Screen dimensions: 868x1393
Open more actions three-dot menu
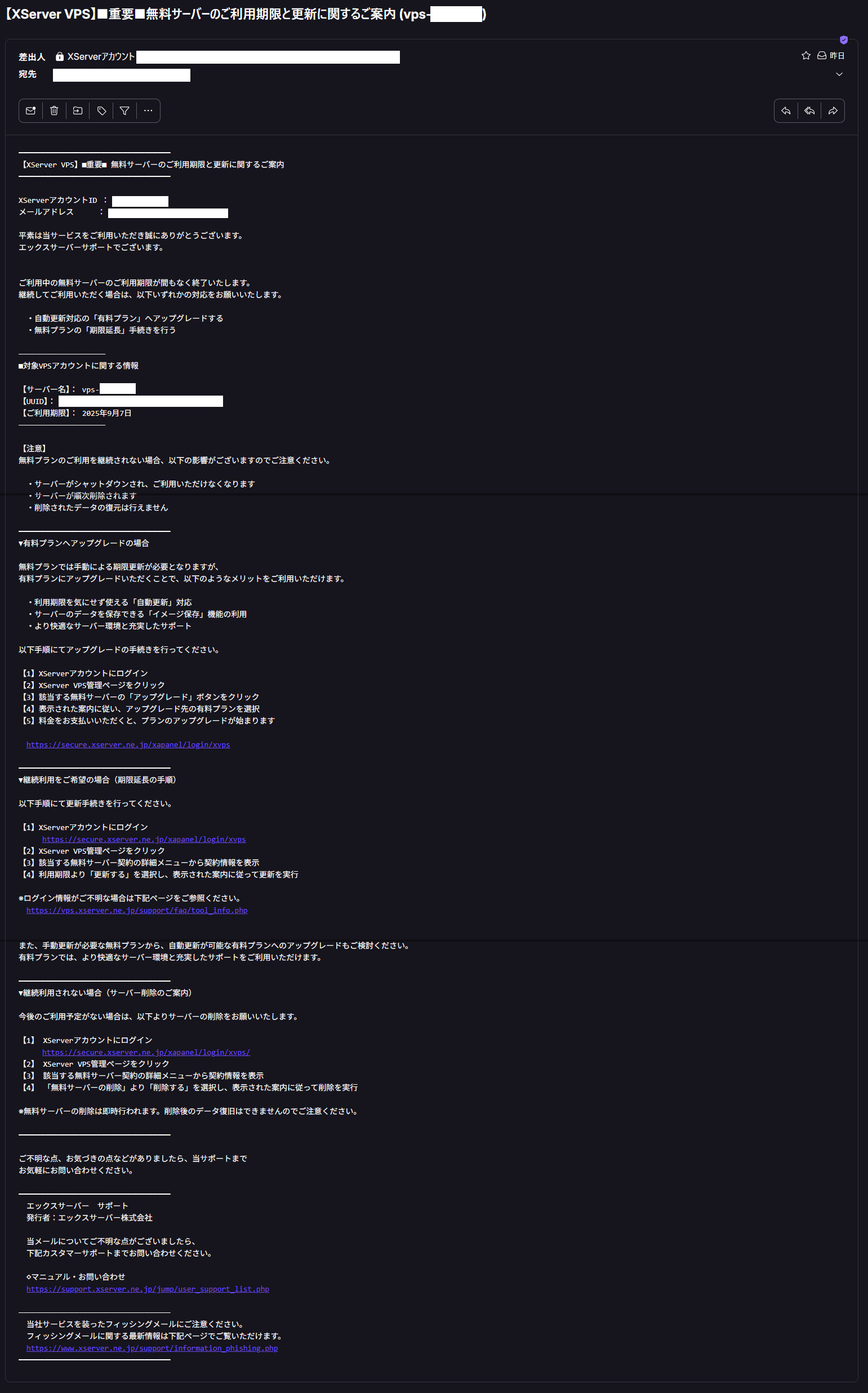(148, 111)
